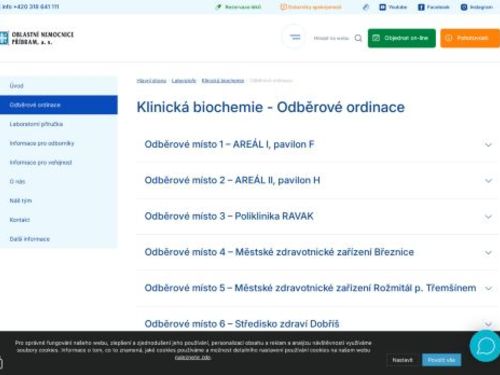Screen dimensions: 500x375
Task: Focus the search input field
Action: pos(331,38)
